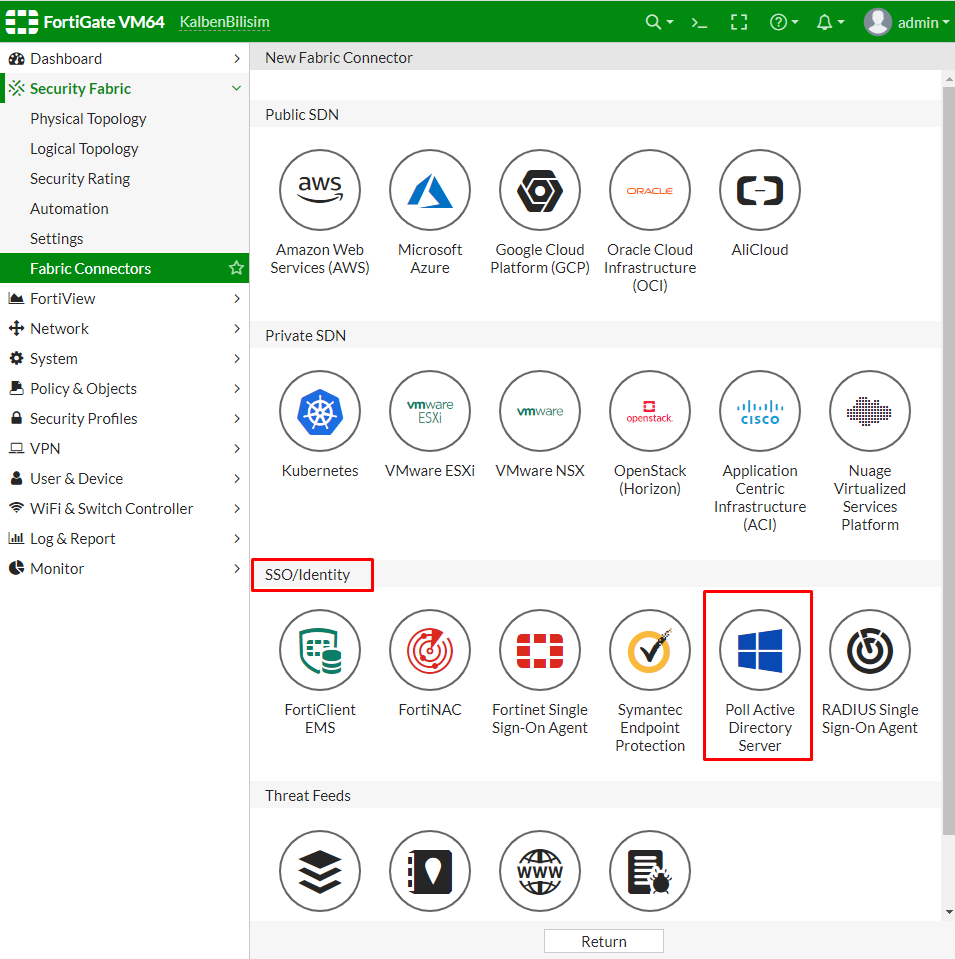Expand the Policy & Objects menu

click(x=124, y=388)
